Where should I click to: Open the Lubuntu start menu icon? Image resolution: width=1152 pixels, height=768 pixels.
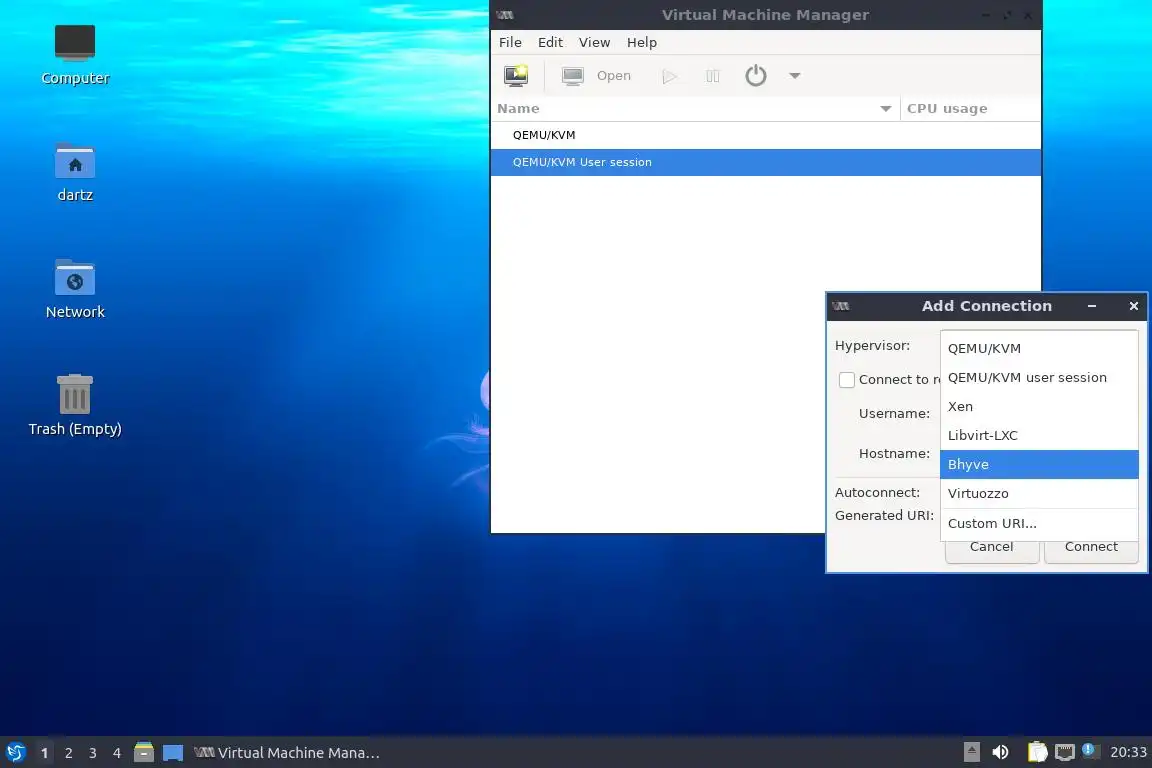click(15, 753)
